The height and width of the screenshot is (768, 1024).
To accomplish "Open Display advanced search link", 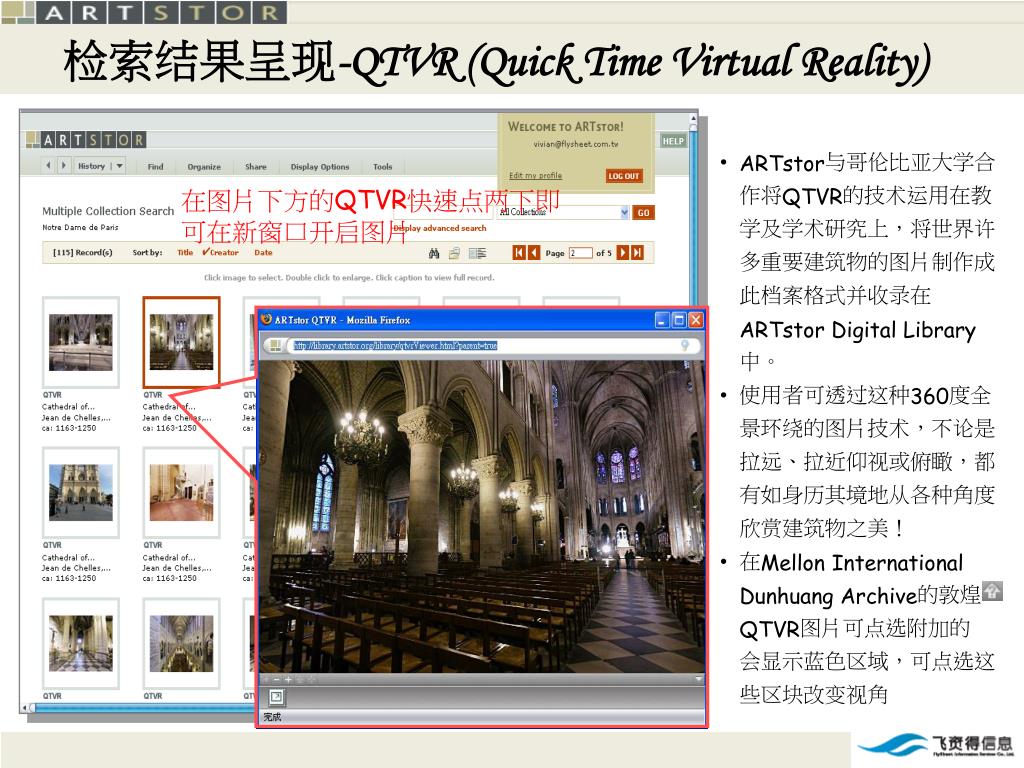I will (440, 228).
